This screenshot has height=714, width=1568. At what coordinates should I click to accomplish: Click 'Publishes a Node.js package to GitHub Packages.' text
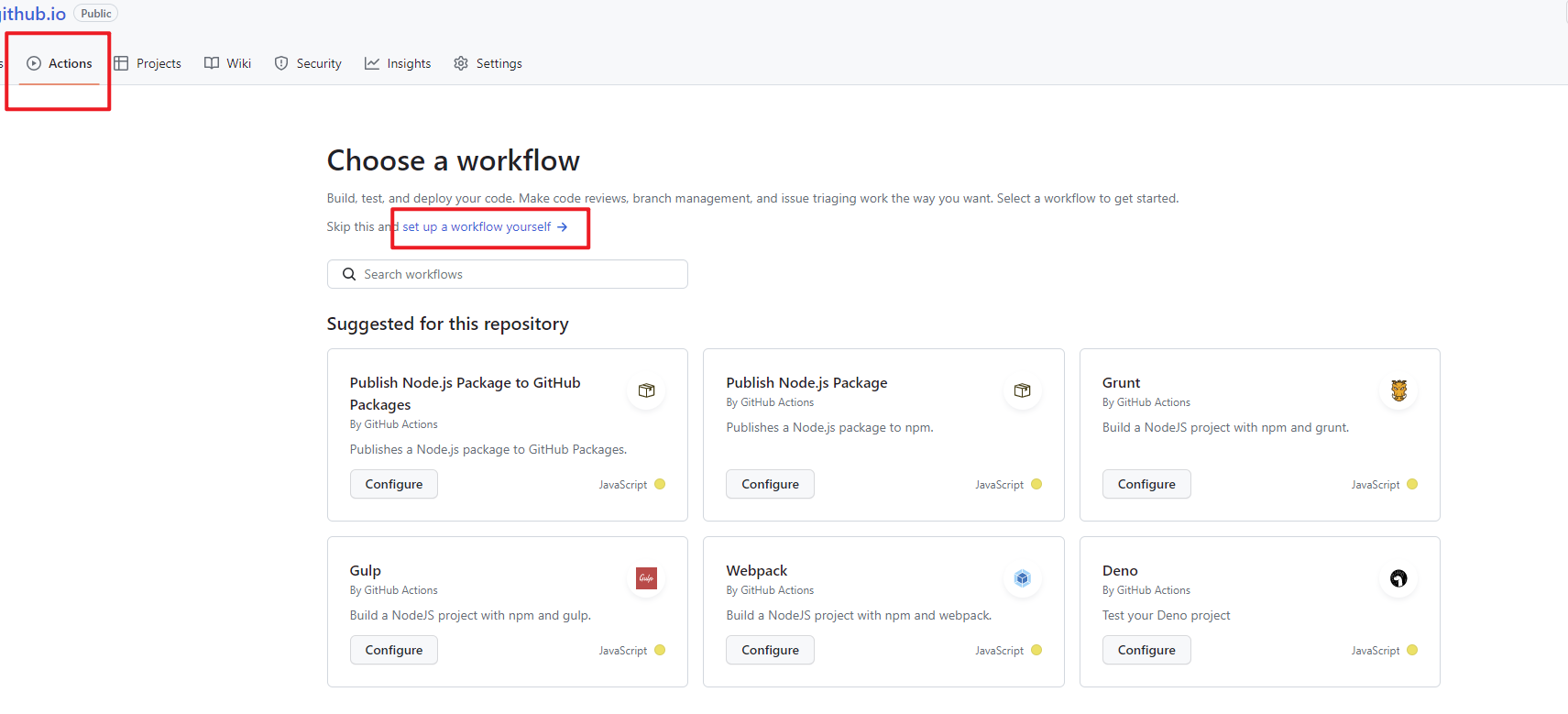point(488,449)
